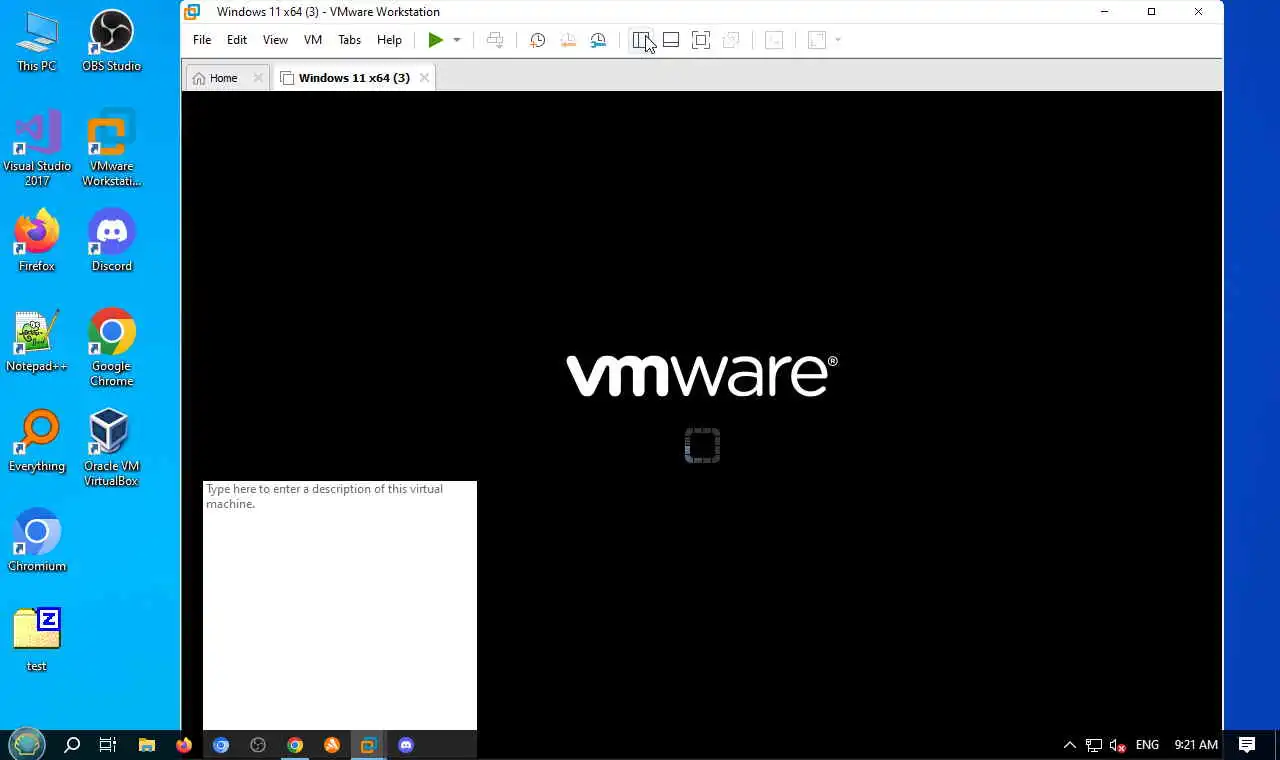1280x760 pixels.
Task: Click the Send Ctrl+Alt+Del toolbar icon
Action: coord(495,40)
